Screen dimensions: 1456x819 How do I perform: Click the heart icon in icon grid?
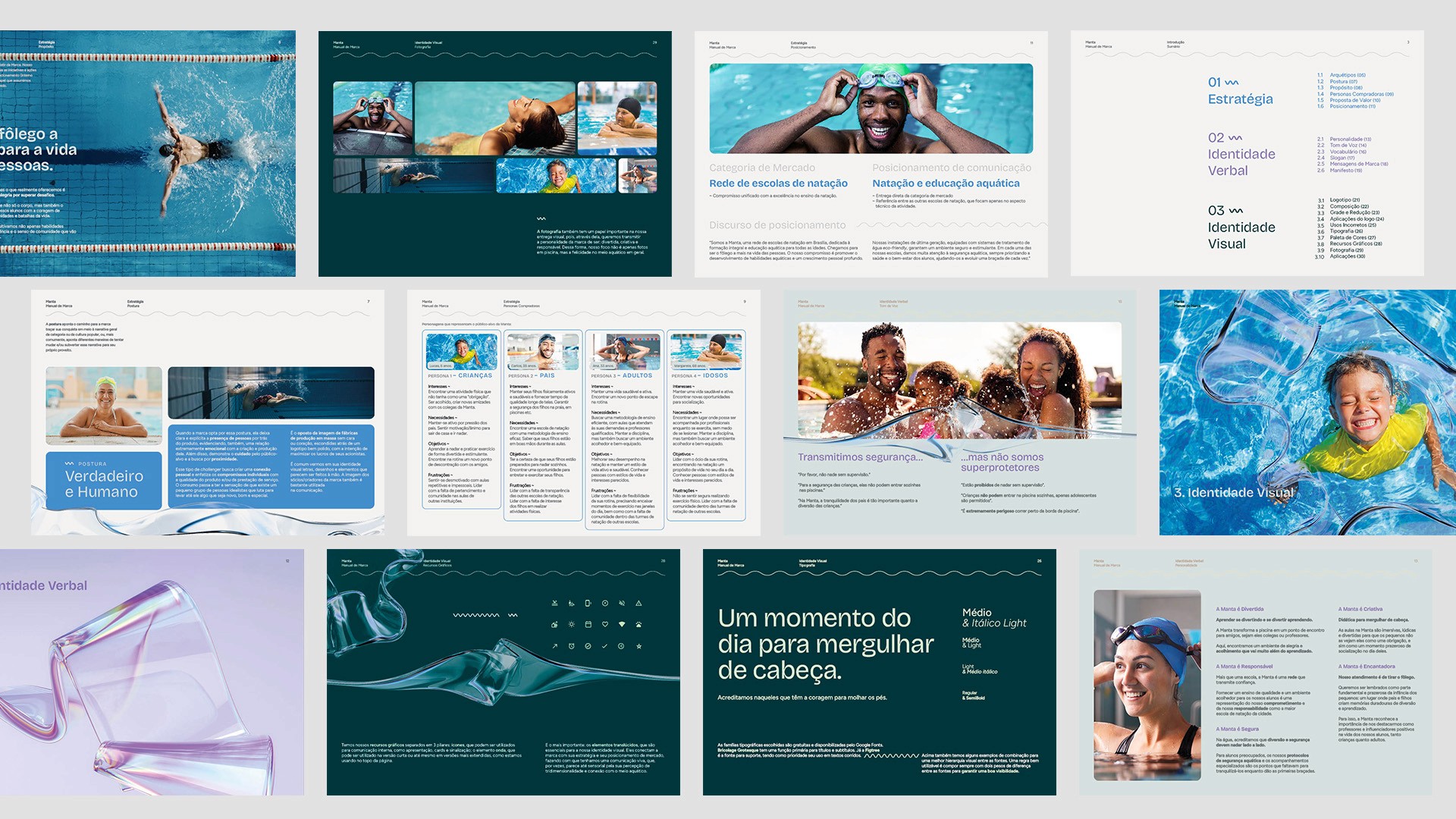[x=605, y=624]
